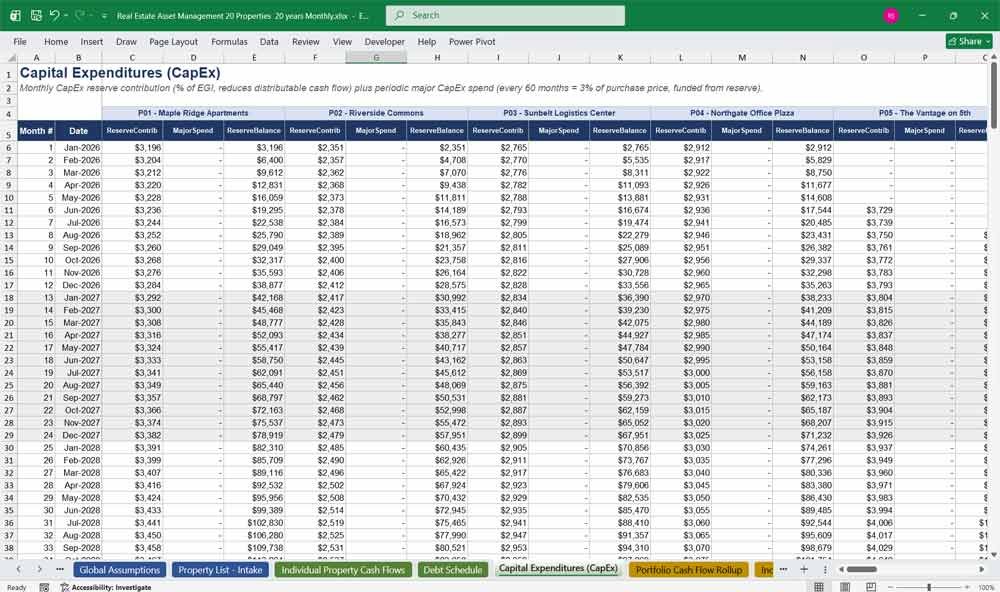Click the Date column header cell
The image size is (1000, 592).
78,131
